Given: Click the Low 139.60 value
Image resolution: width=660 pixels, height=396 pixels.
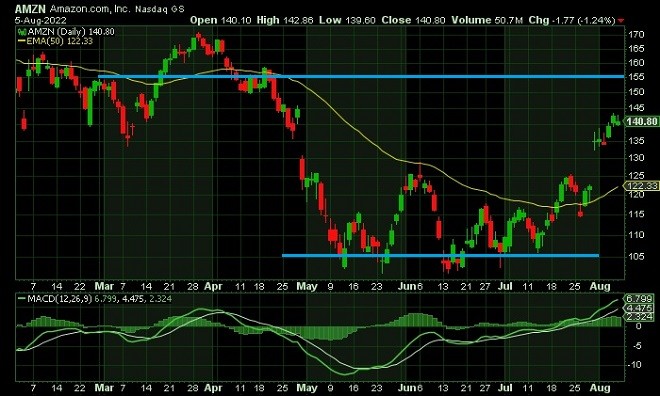Looking at the screenshot, I should pyautogui.click(x=347, y=20).
